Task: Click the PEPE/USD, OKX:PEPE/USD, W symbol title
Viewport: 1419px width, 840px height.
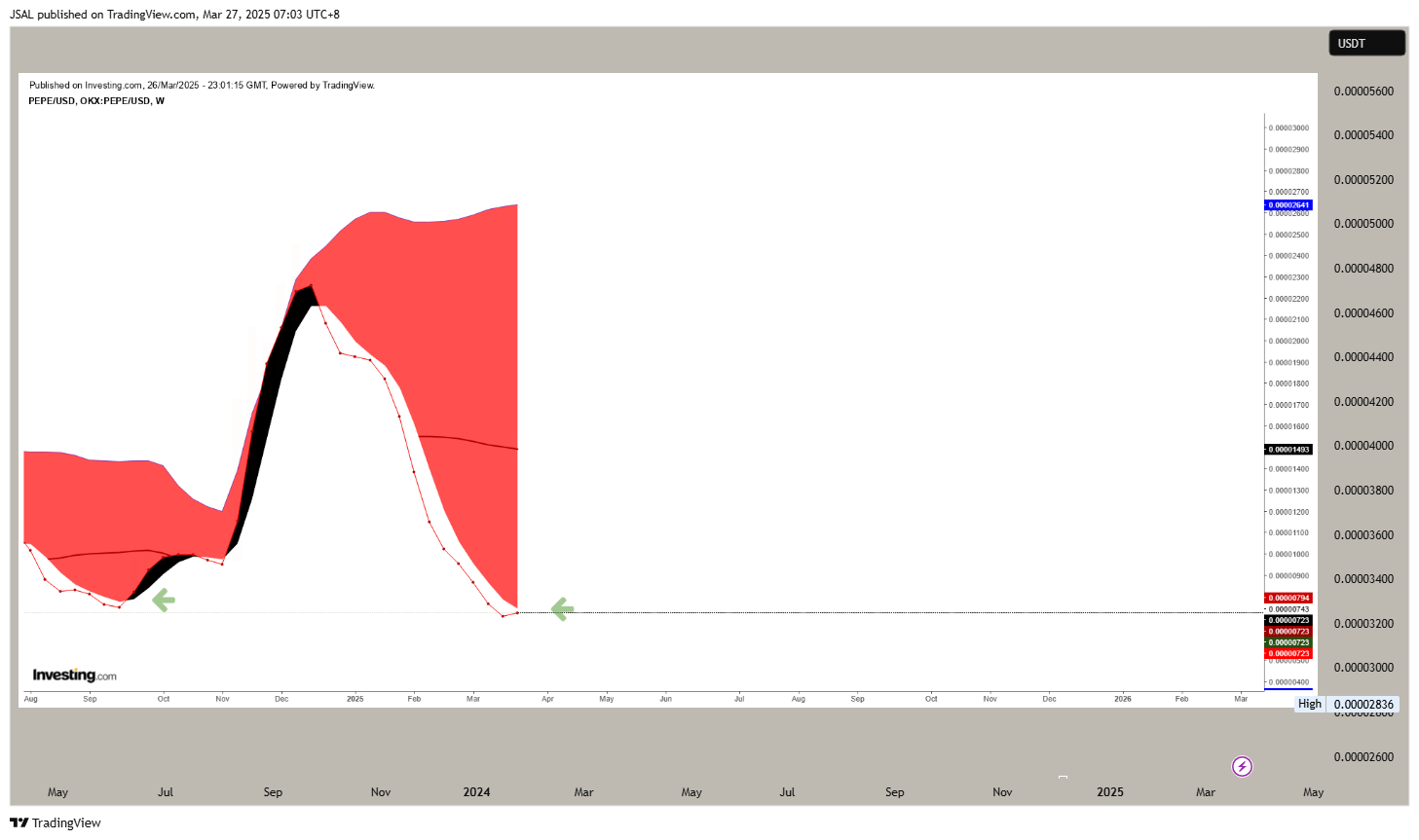Action: coord(96,100)
